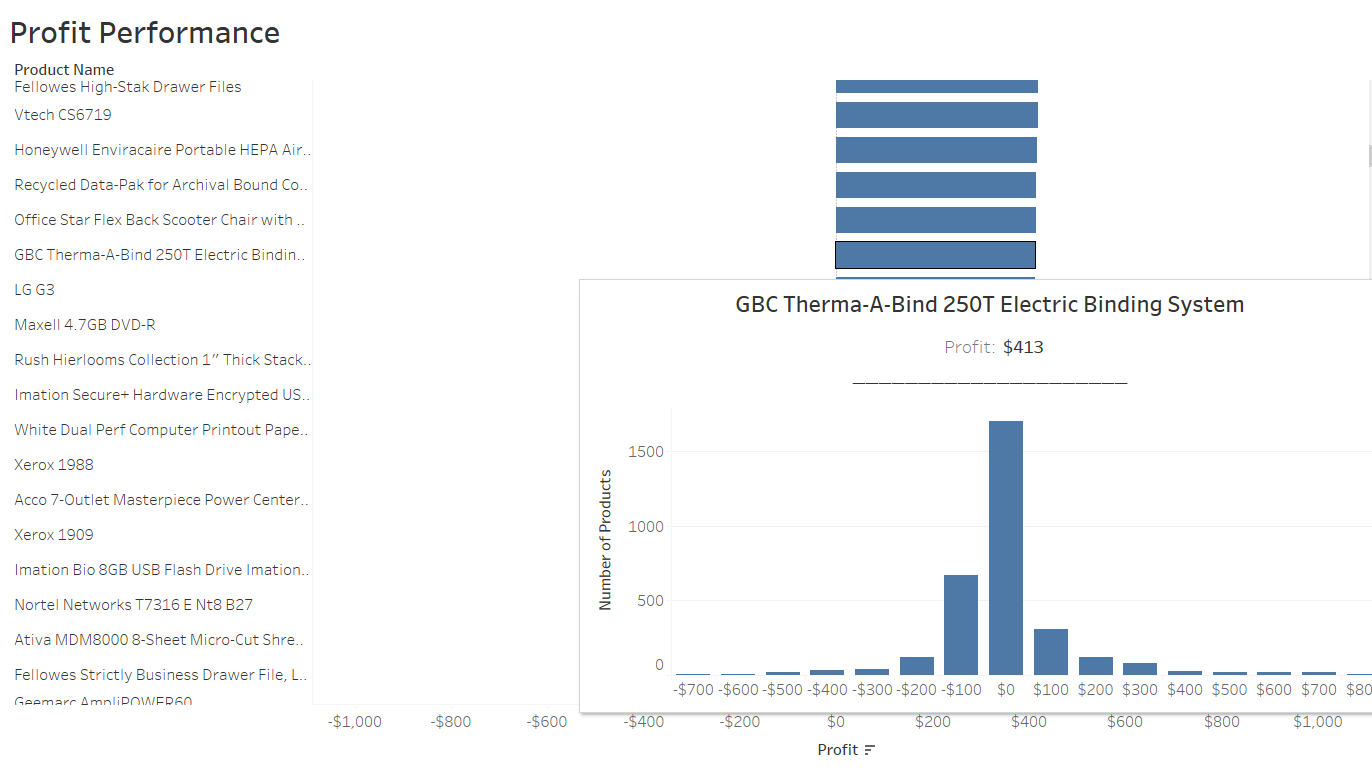Image resolution: width=1372 pixels, height=772 pixels.
Task: Click the $700 label on histogram axis
Action: (x=1319, y=690)
